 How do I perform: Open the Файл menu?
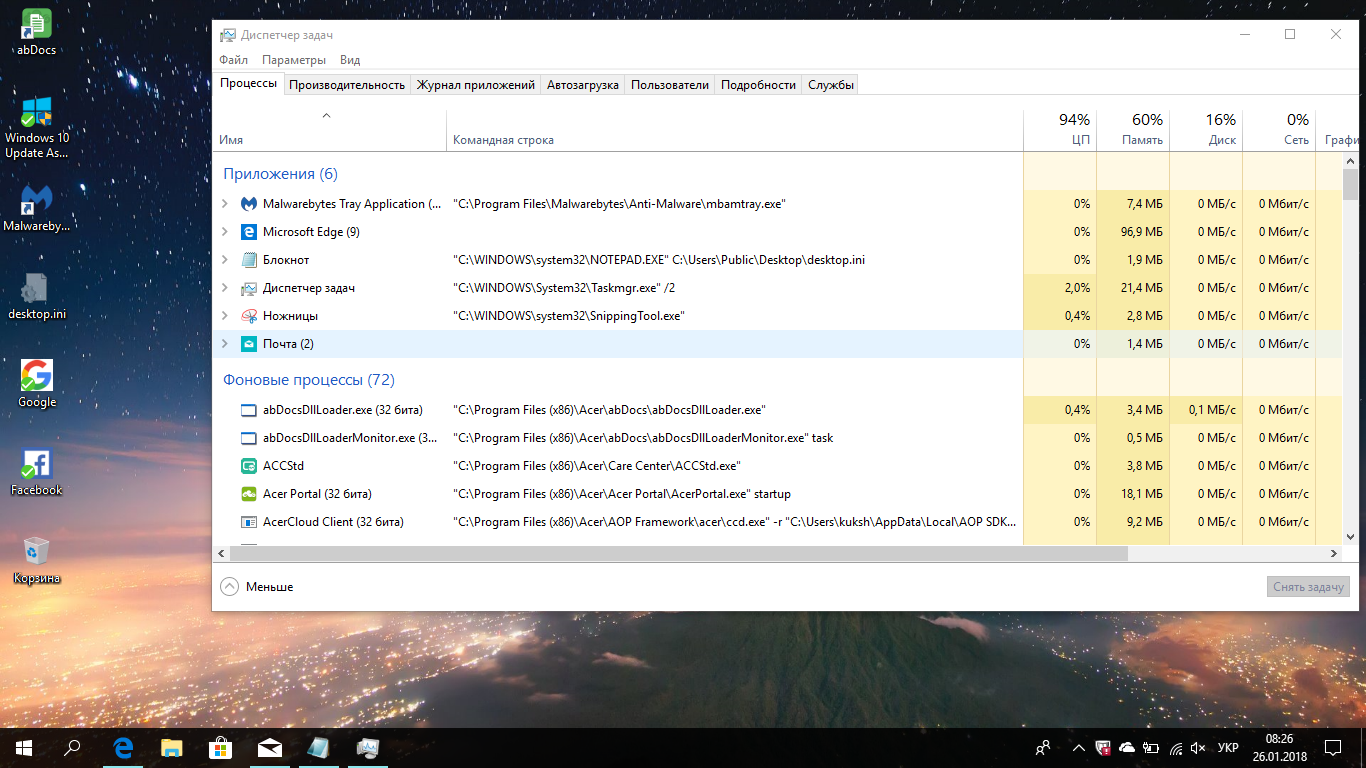click(x=233, y=60)
